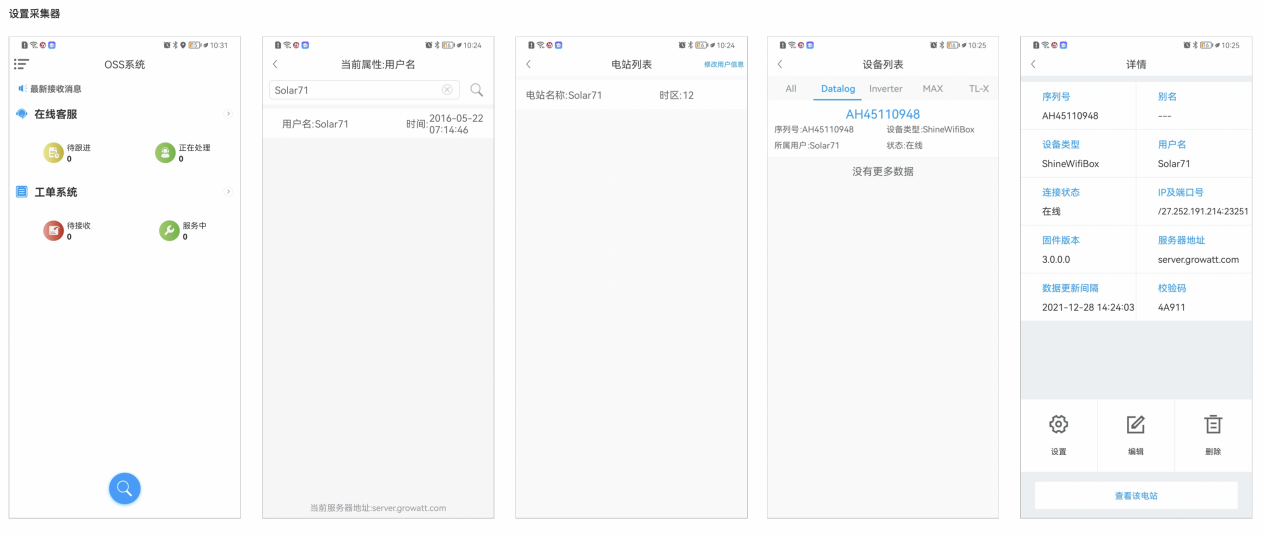Clear the Solar71 search text
The image size is (1263, 535).
coord(447,90)
